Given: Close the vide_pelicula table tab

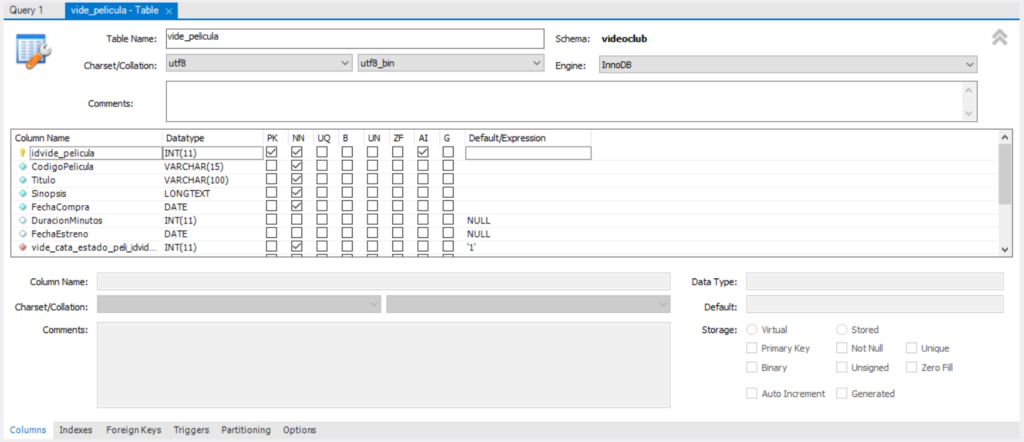Looking at the screenshot, I should tap(169, 10).
